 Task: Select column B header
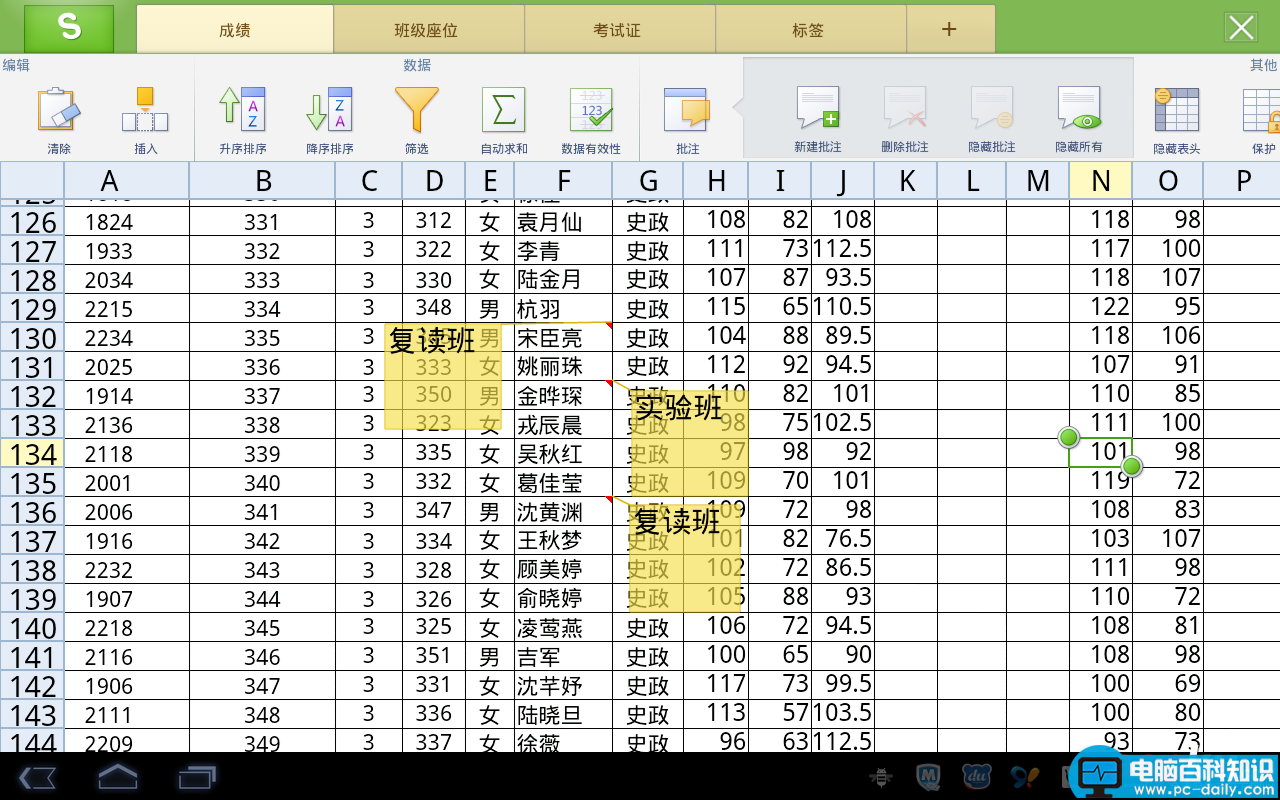[x=262, y=180]
